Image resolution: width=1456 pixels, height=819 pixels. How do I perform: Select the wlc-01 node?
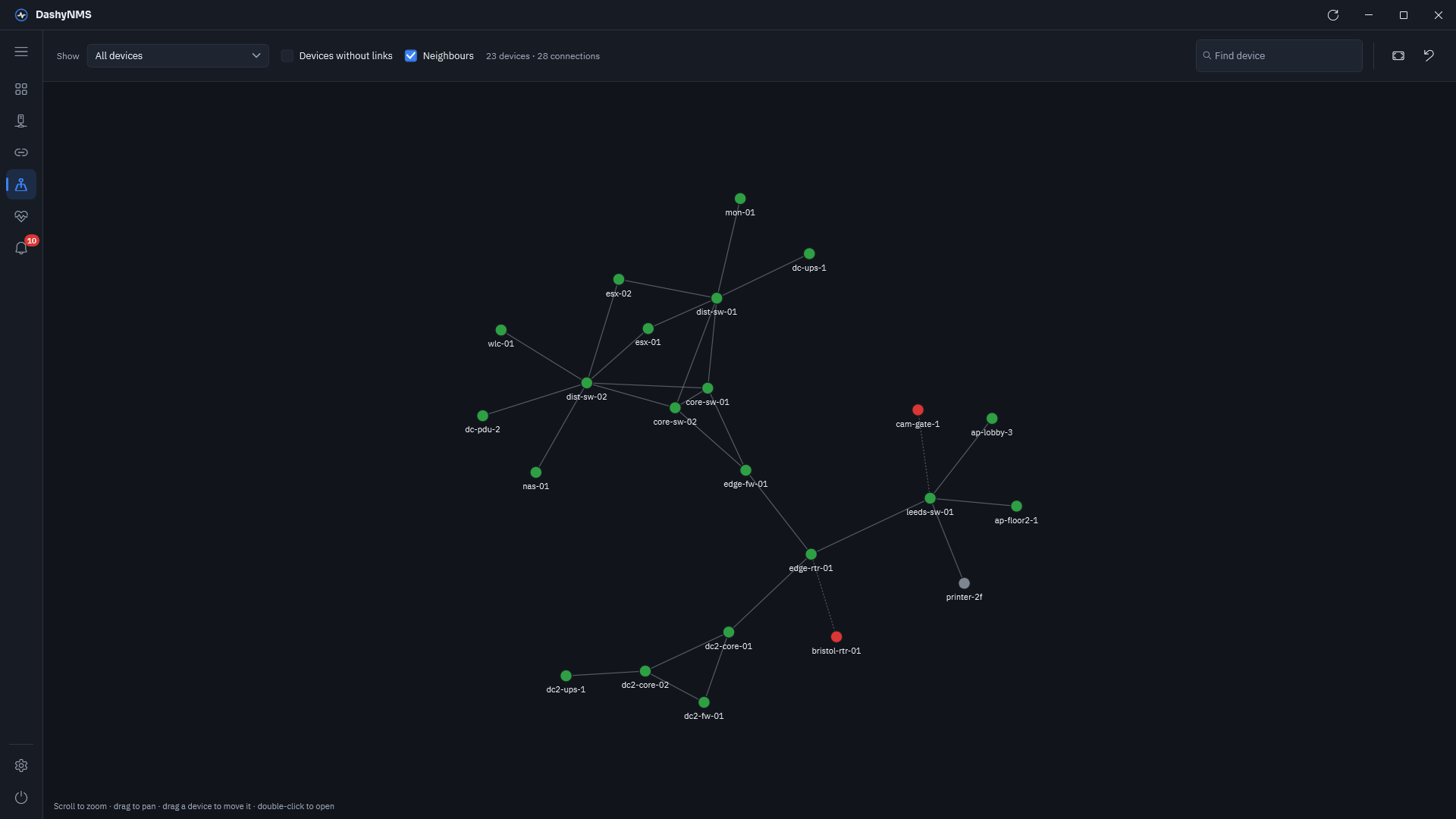tap(501, 330)
